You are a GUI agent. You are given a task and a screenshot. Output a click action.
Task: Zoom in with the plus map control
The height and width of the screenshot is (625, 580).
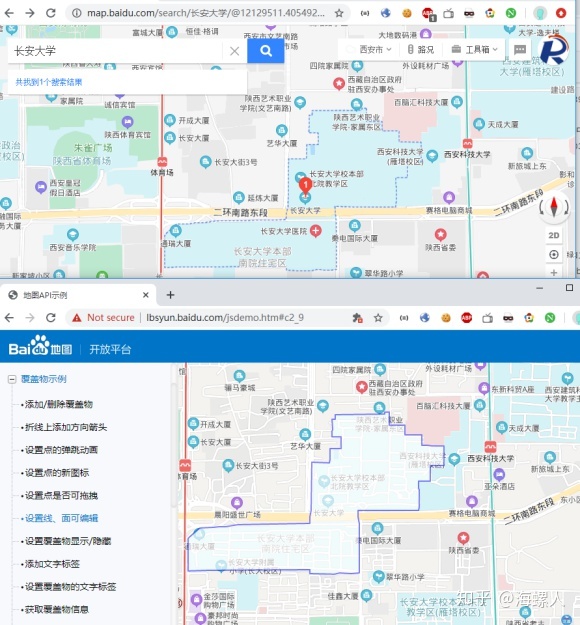pyautogui.click(x=554, y=273)
